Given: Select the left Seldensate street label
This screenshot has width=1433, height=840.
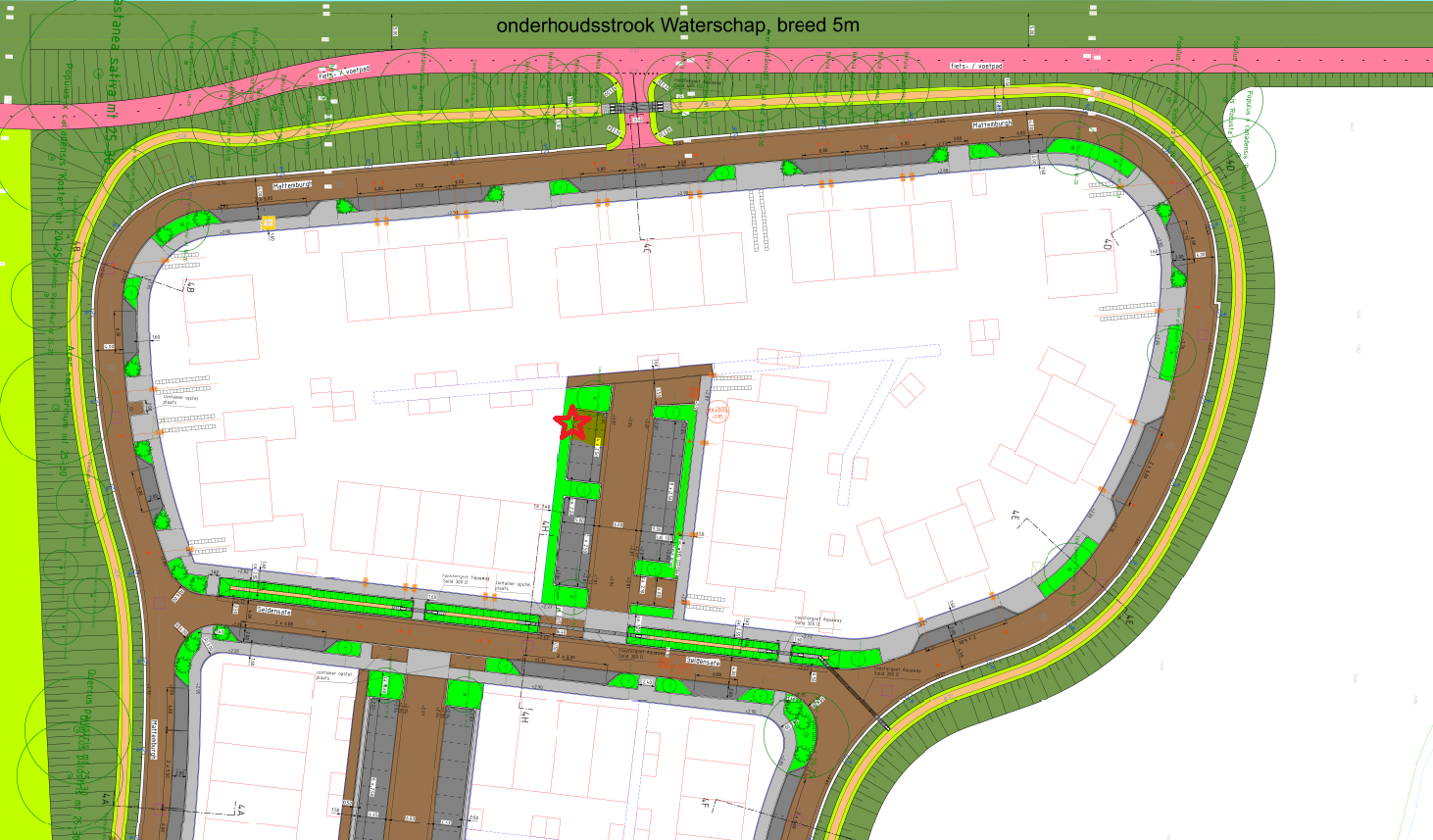Looking at the screenshot, I should tap(273, 611).
